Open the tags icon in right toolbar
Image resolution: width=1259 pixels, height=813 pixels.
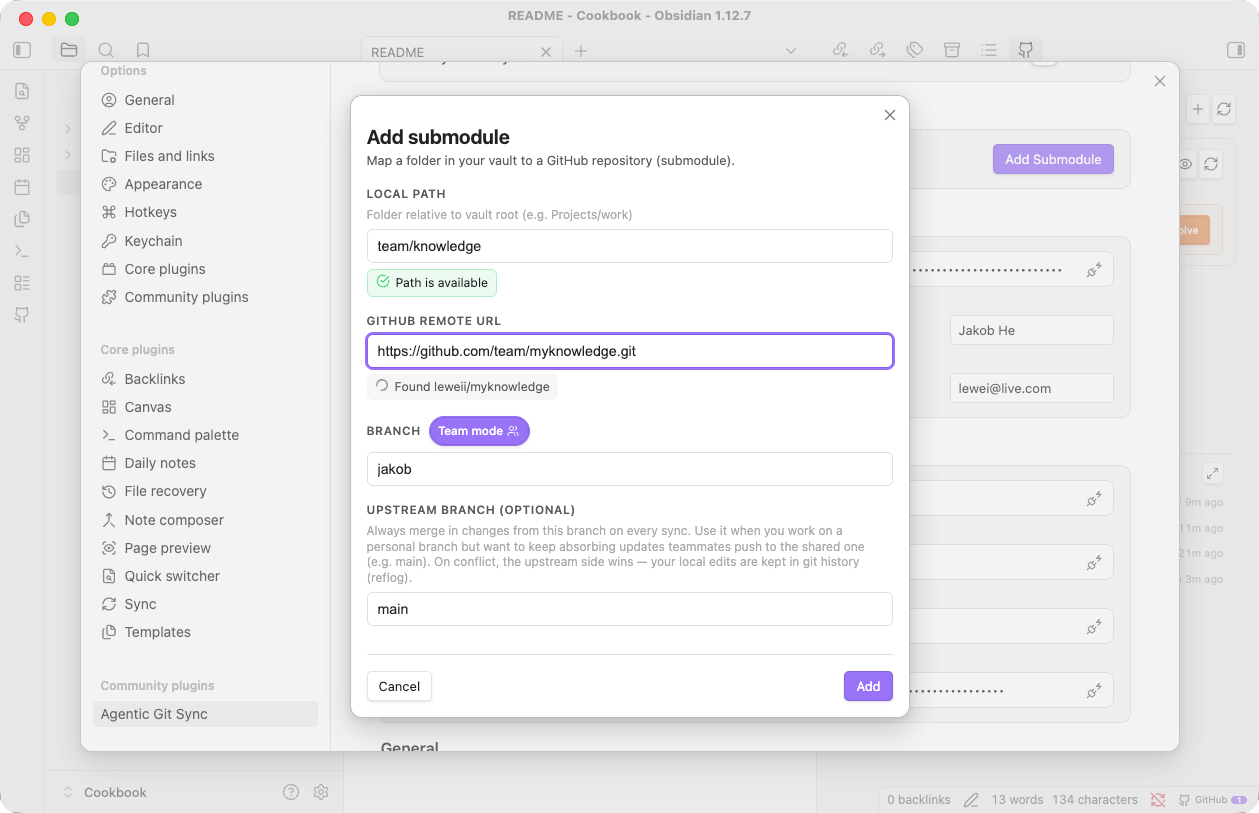click(914, 50)
